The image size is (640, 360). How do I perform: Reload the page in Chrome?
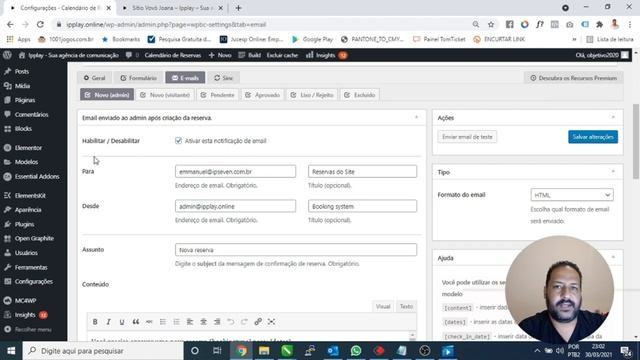point(40,24)
